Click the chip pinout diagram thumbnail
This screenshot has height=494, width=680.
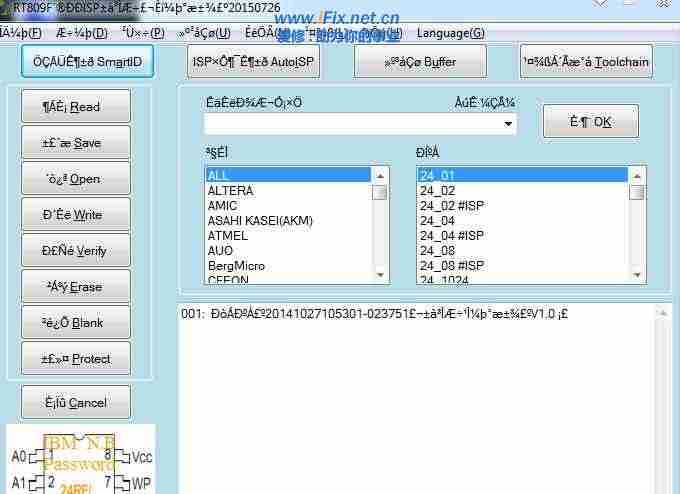[80, 460]
